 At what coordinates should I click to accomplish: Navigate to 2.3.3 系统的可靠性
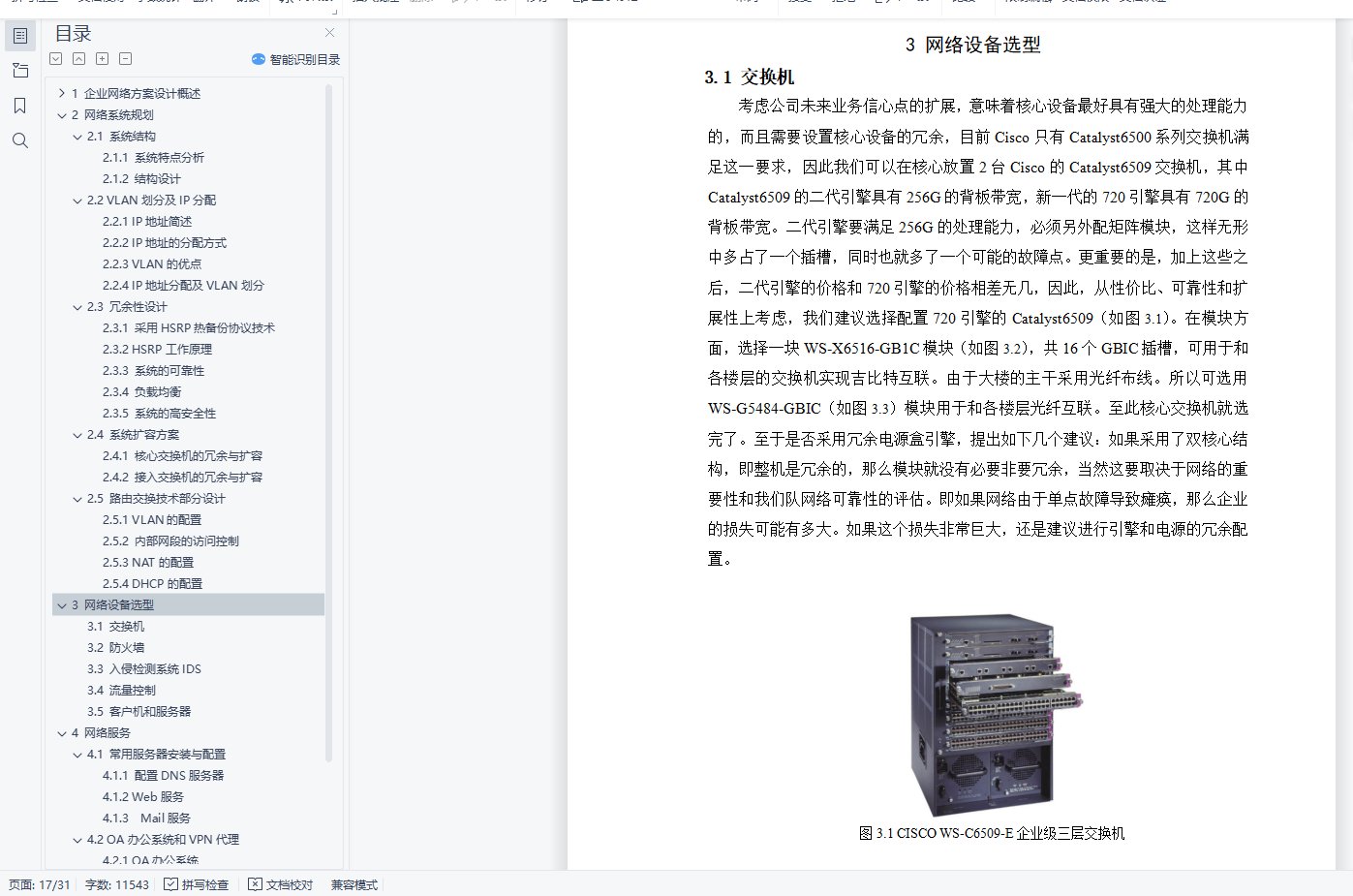point(153,371)
